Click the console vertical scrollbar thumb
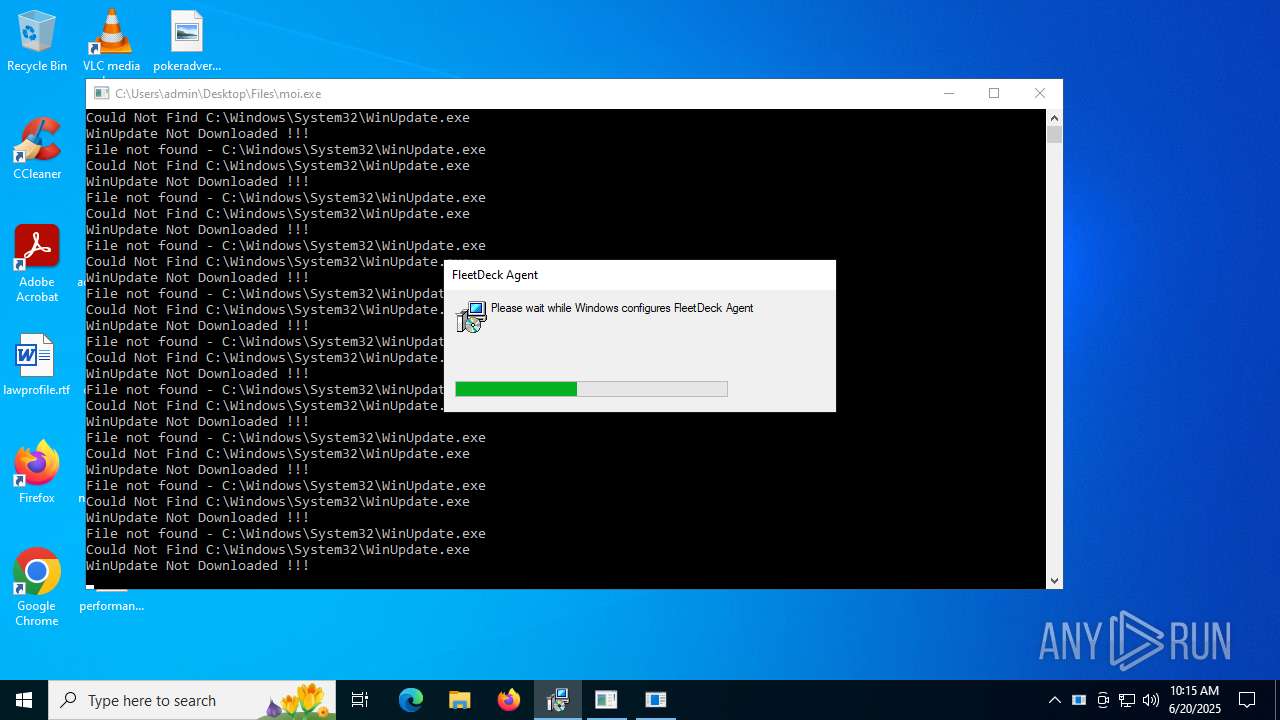1280x720 pixels. click(1054, 134)
